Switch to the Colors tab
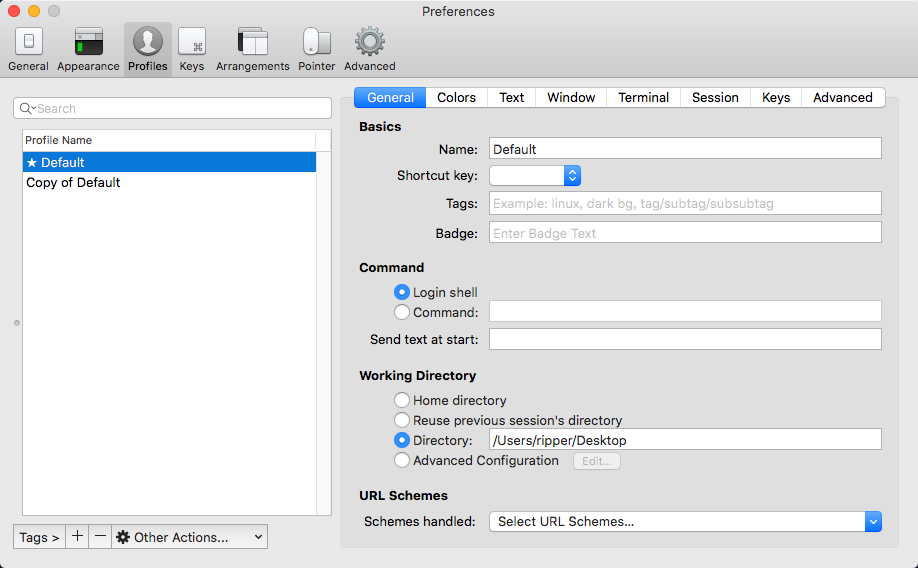Screen dimensions: 918x568 456,97
